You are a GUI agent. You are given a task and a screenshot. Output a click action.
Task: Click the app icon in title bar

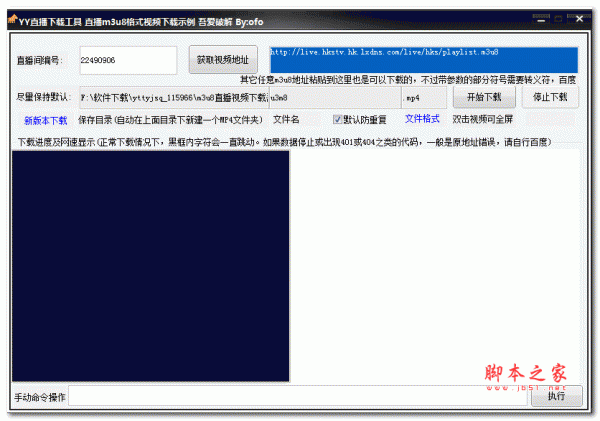[x=12, y=19]
